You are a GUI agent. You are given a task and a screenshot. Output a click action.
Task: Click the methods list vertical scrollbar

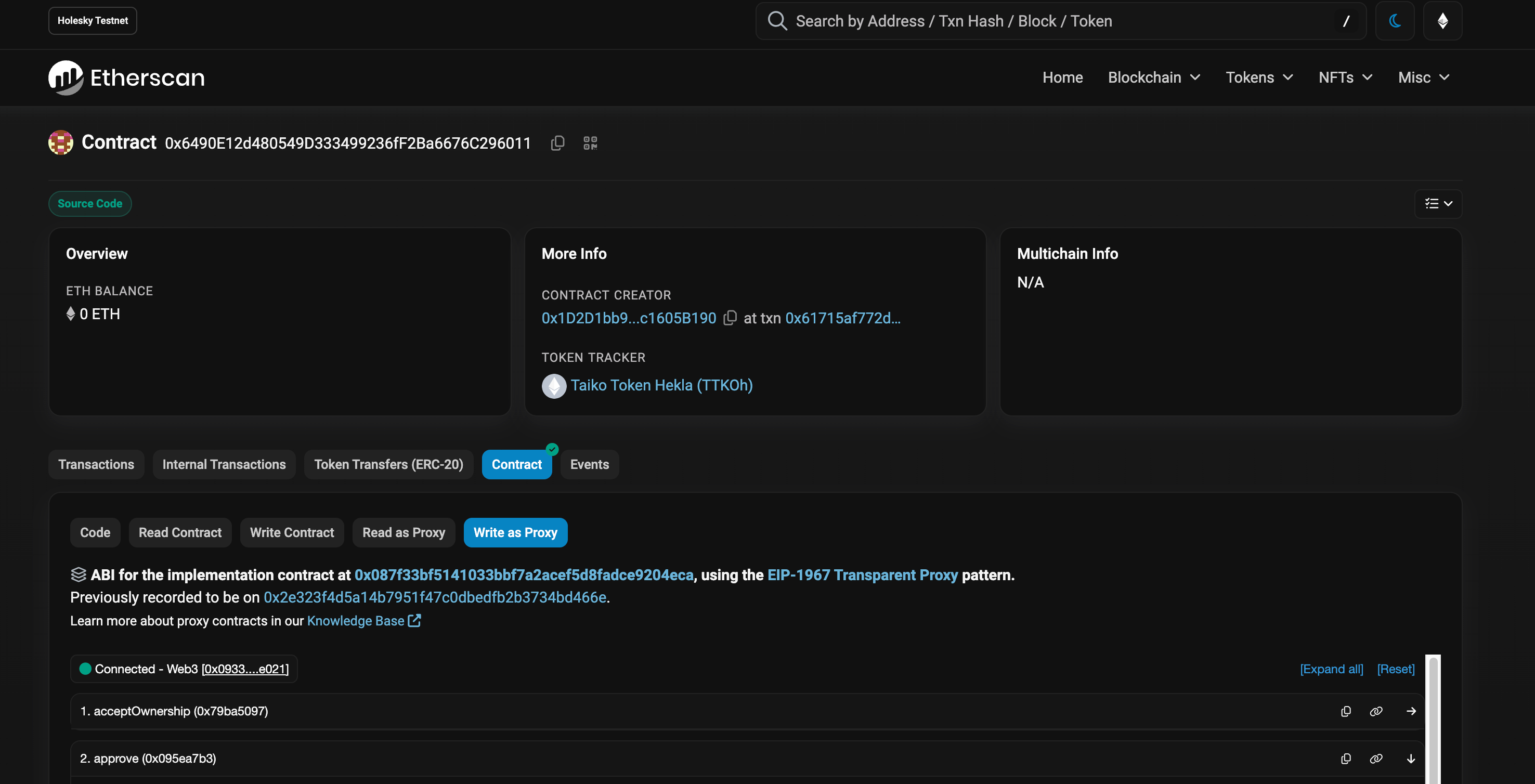point(1433,719)
